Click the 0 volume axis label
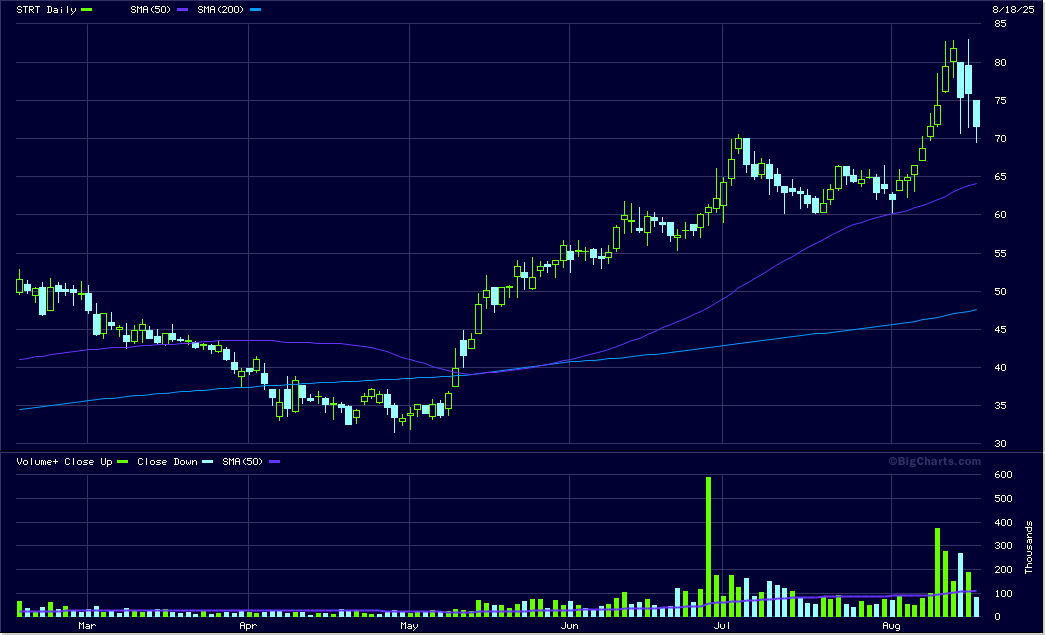 pos(997,617)
